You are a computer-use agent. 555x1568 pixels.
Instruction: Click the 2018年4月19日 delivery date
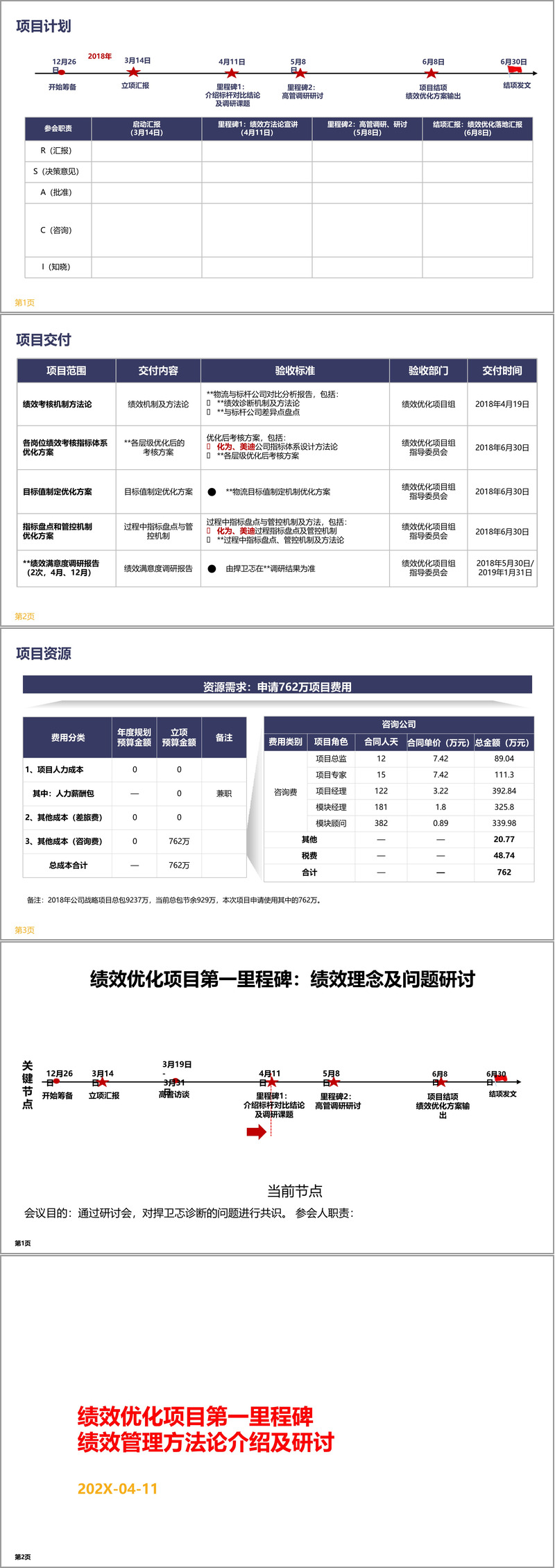(x=502, y=404)
